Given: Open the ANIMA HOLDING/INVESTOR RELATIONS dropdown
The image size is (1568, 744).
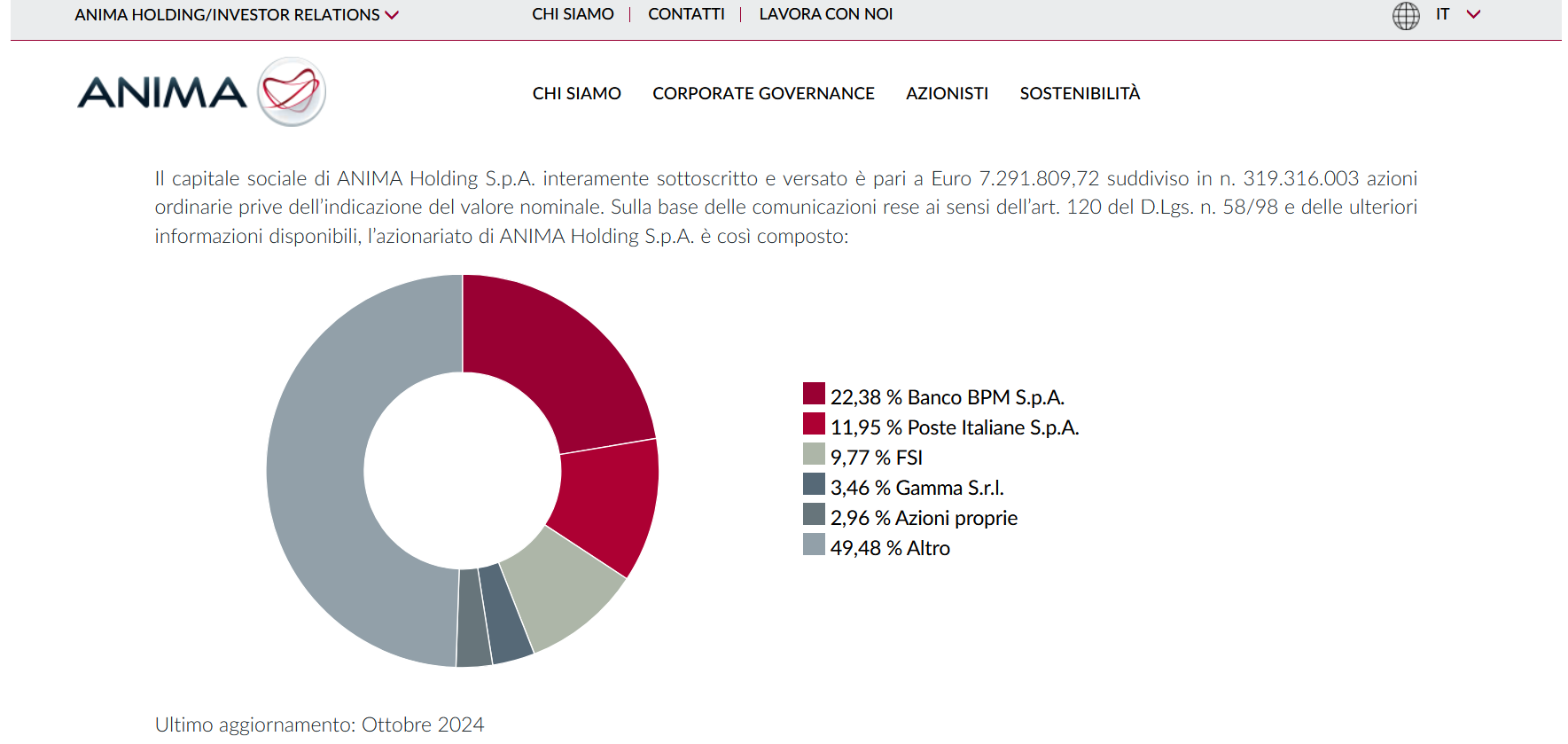Looking at the screenshot, I should pos(237,15).
